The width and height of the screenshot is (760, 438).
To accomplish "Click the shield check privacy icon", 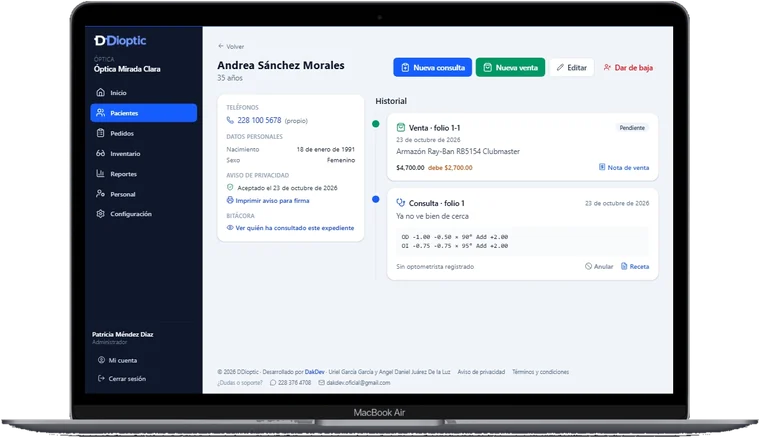I will 230,188.
